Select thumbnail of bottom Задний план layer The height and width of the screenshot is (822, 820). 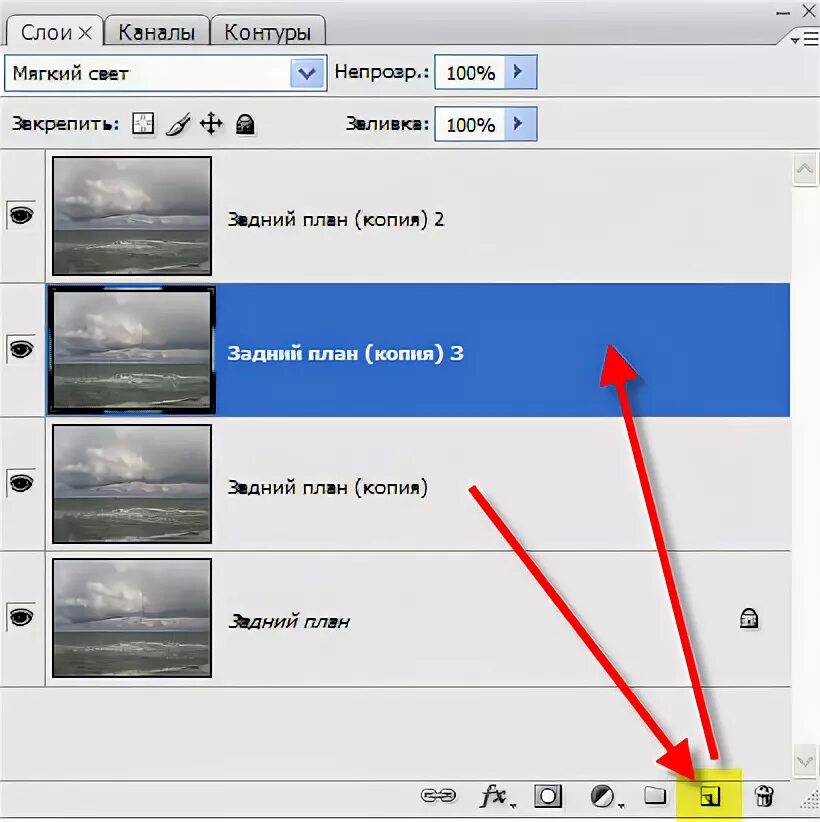132,618
